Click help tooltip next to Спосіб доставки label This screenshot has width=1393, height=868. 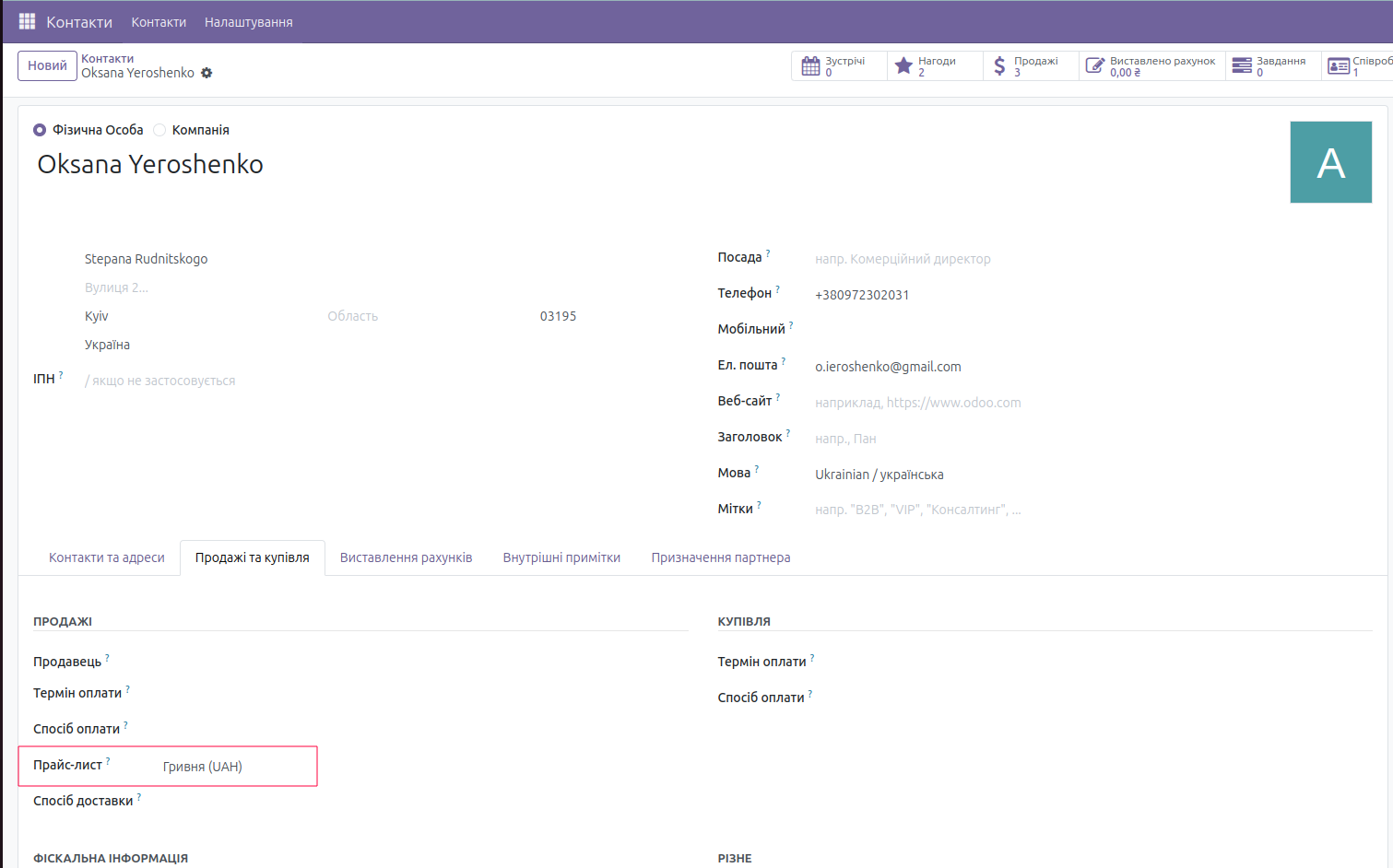point(139,797)
